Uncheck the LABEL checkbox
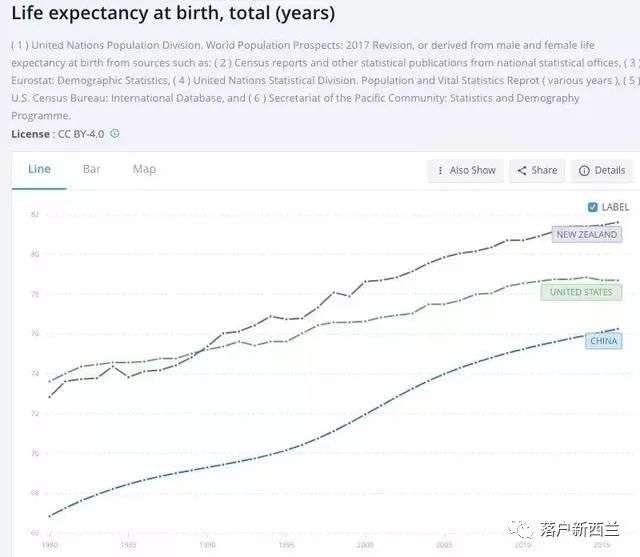 point(593,207)
